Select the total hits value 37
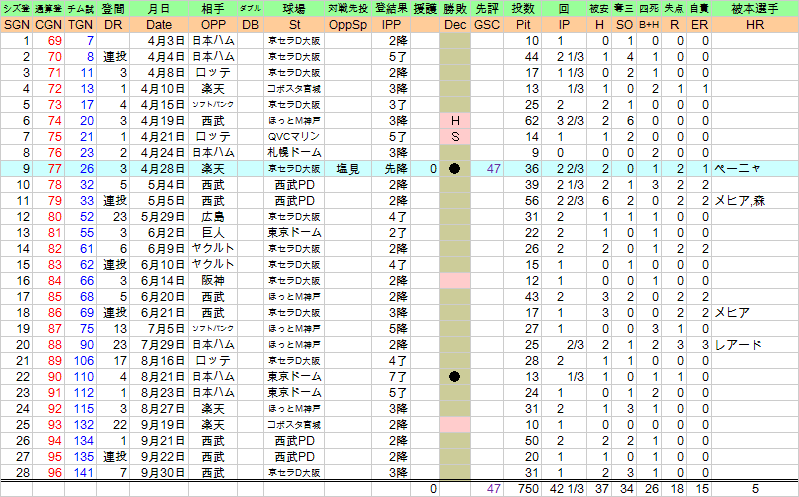This screenshot has width=799, height=497. coord(602,489)
